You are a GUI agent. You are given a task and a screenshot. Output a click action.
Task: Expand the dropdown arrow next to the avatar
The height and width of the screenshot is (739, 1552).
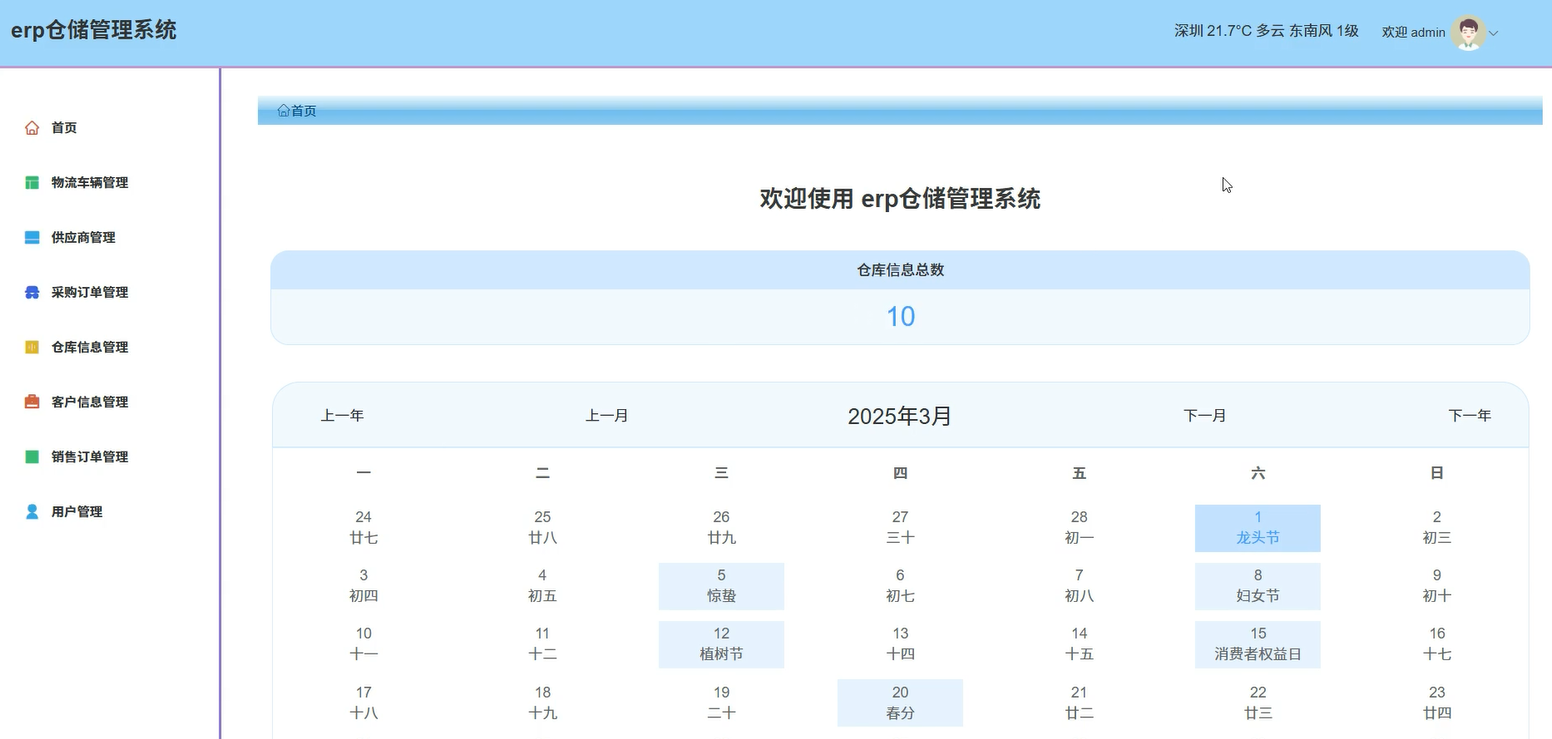point(1494,33)
